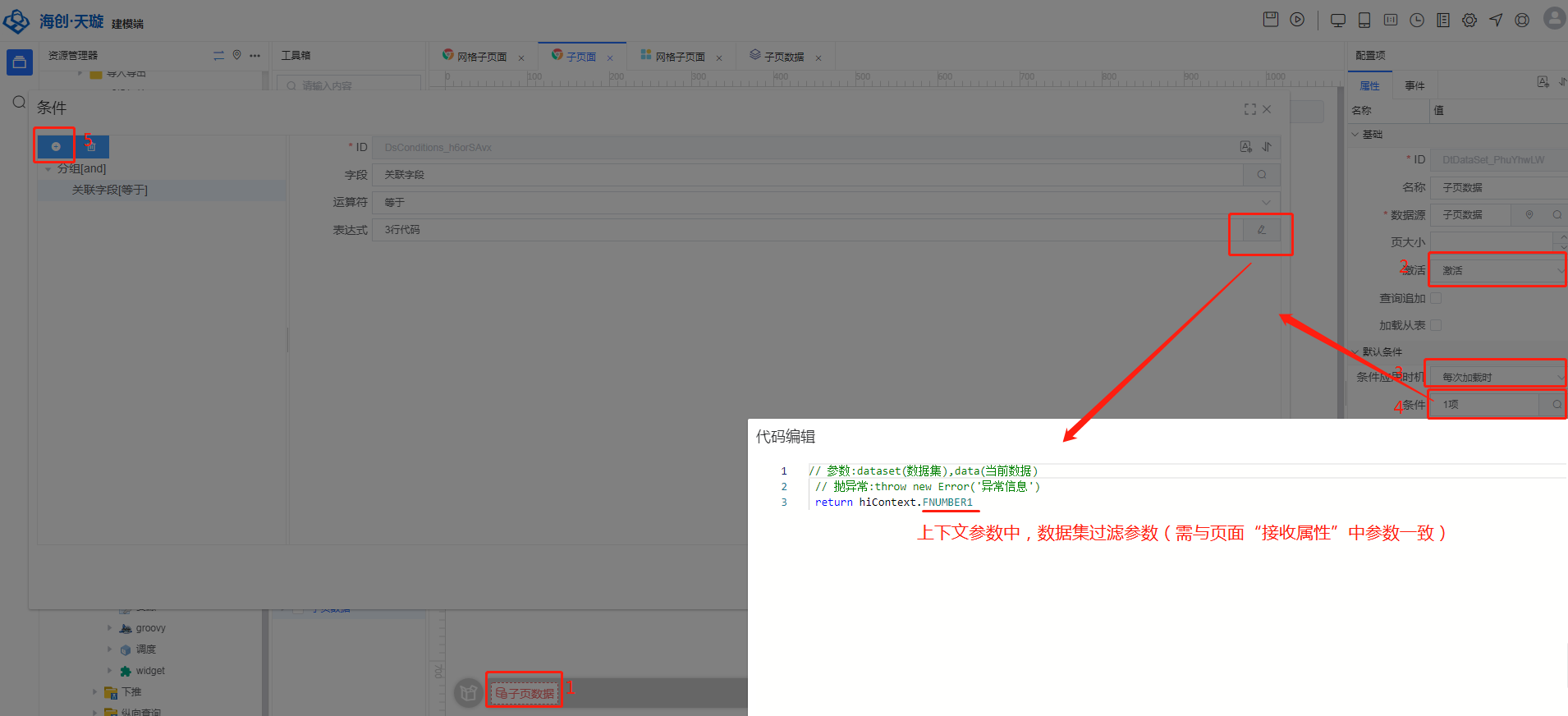This screenshot has width=1568, height=716.
Task: Open the 条件应用时机 dropdown
Action: click(1498, 377)
